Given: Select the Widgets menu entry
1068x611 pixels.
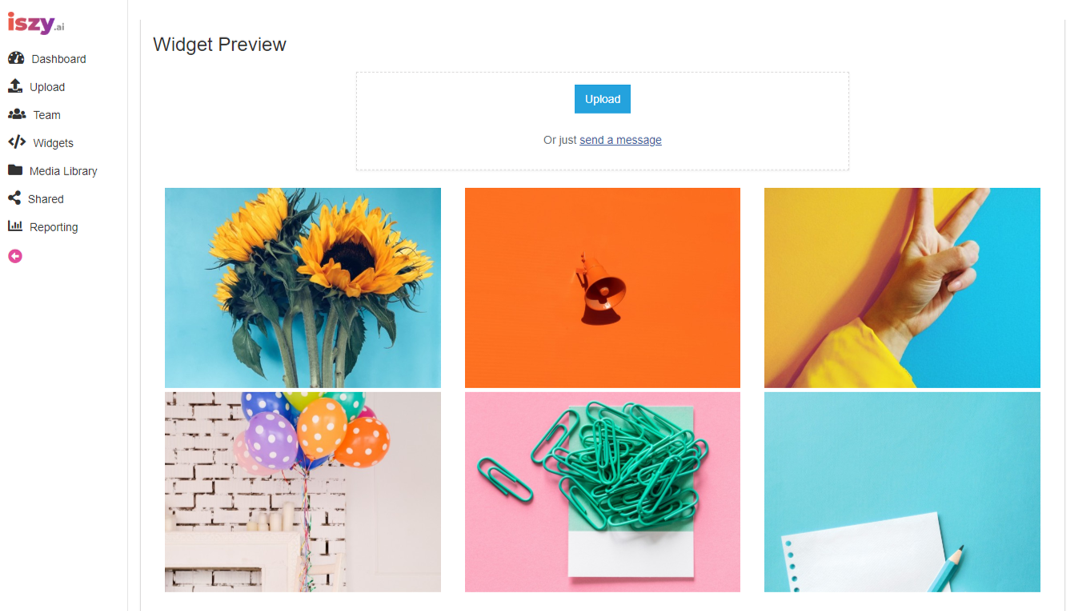Looking at the screenshot, I should 53,143.
